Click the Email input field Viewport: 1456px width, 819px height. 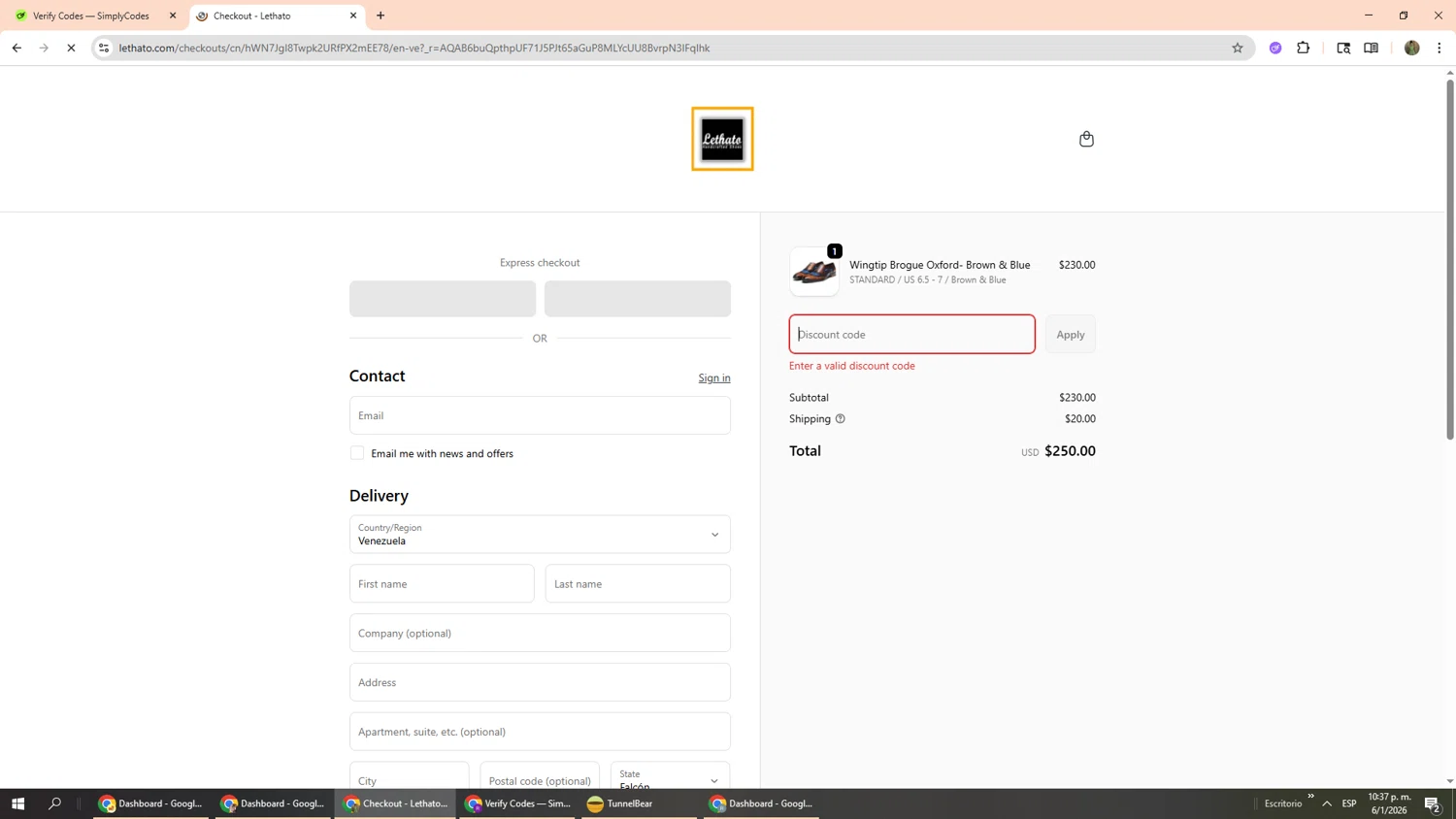coord(540,415)
